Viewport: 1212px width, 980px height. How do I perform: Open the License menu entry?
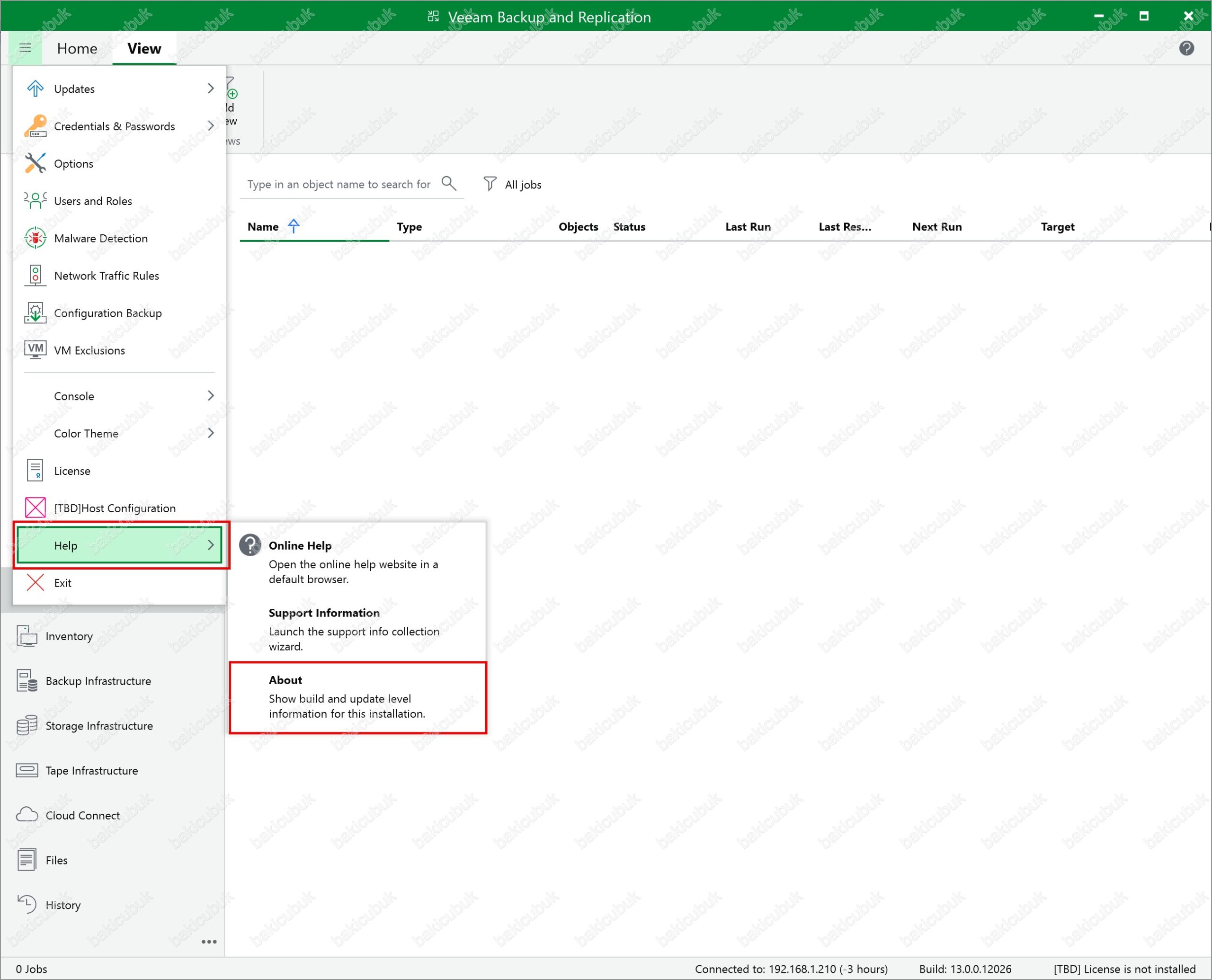pyautogui.click(x=120, y=470)
